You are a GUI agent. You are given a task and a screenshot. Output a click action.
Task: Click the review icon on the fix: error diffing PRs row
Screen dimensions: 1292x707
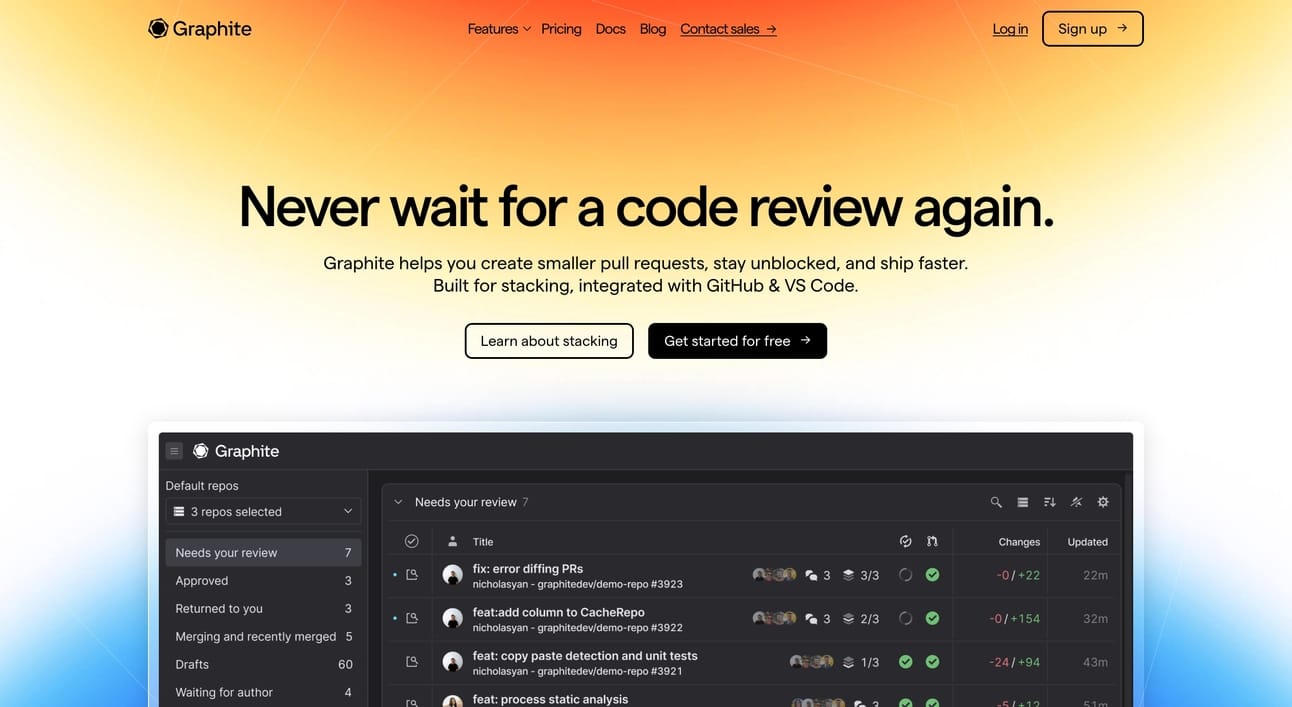click(411, 575)
